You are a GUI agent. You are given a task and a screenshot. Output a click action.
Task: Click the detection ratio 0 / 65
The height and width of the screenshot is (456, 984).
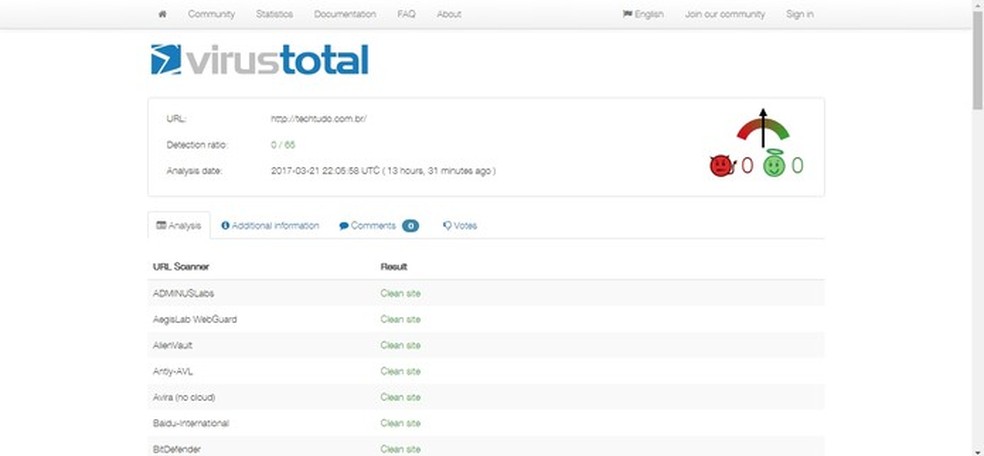coord(282,145)
